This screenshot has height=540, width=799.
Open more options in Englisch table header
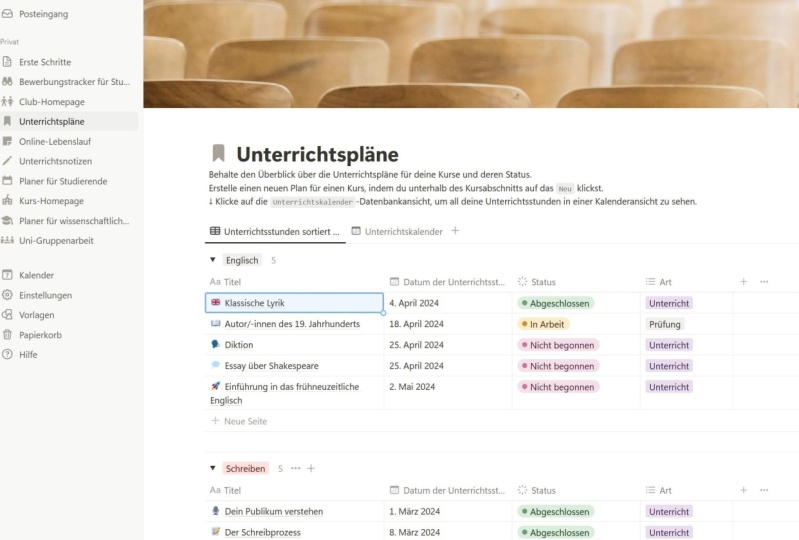coord(764,282)
